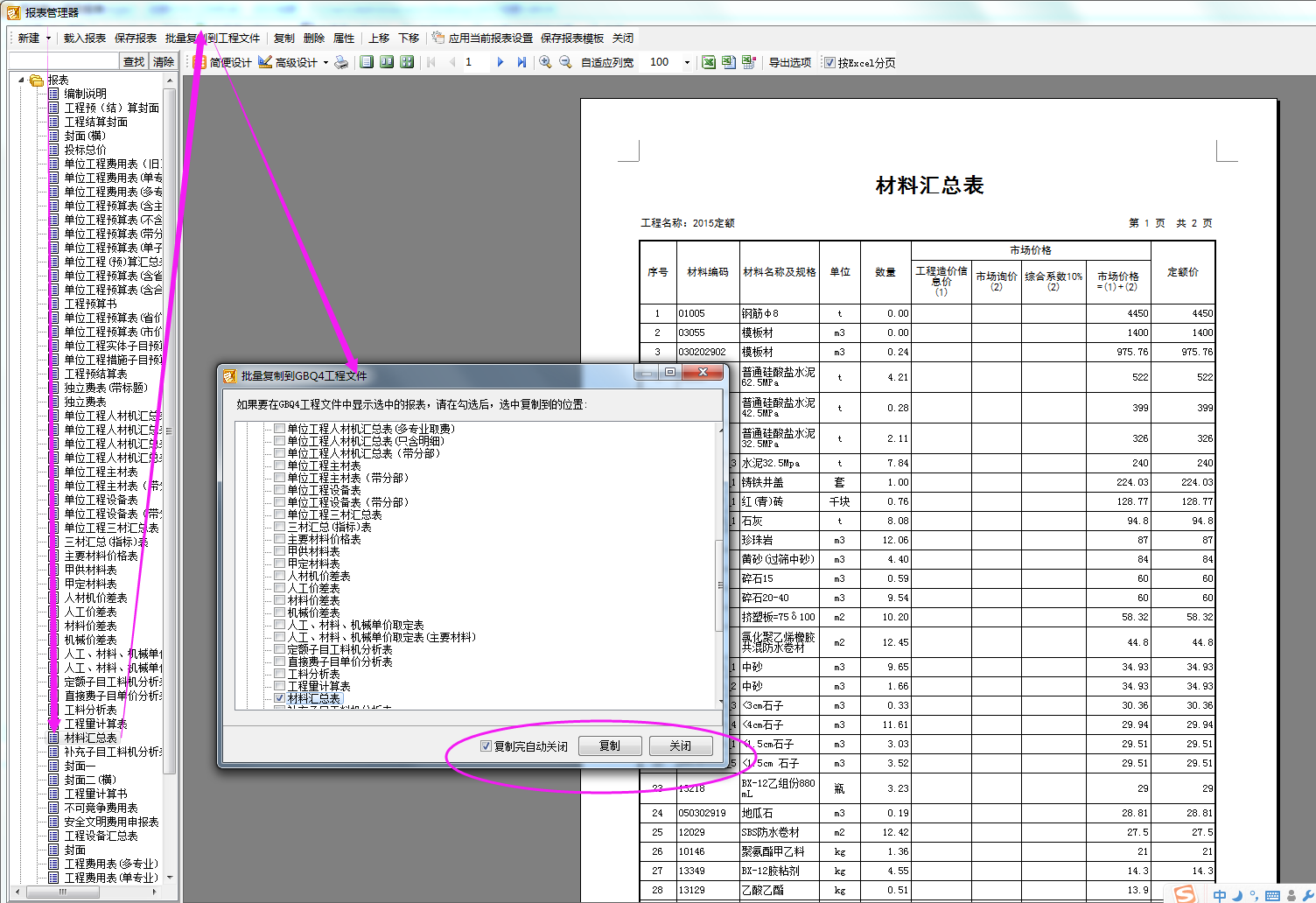Click left panel scrollbar down arrow
The image size is (1316, 903).
pyautogui.click(x=170, y=877)
